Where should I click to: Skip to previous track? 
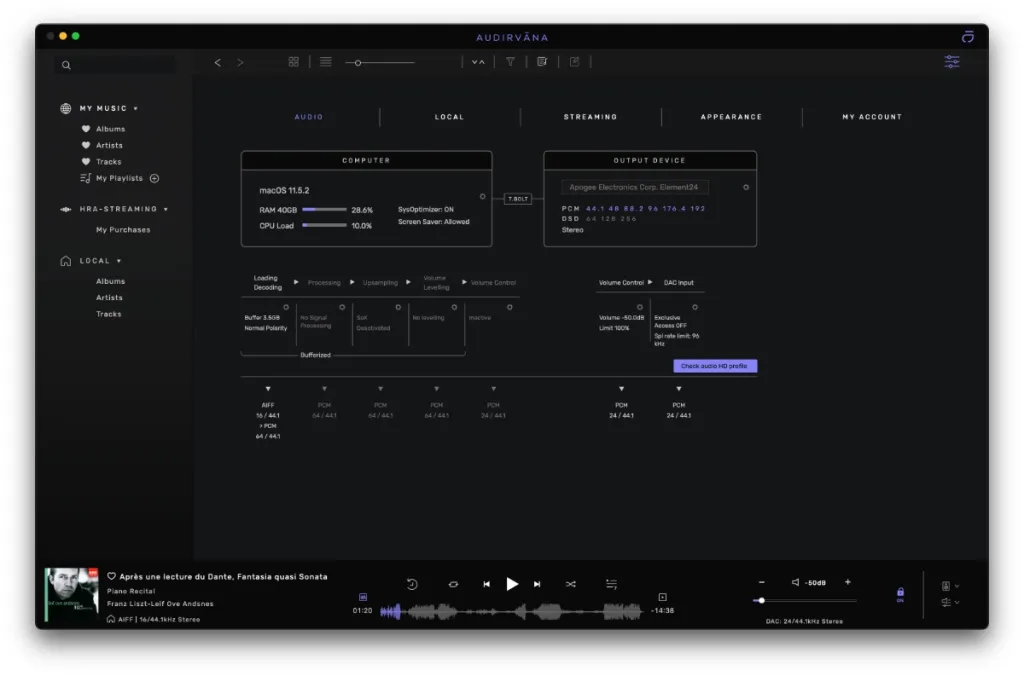click(487, 585)
